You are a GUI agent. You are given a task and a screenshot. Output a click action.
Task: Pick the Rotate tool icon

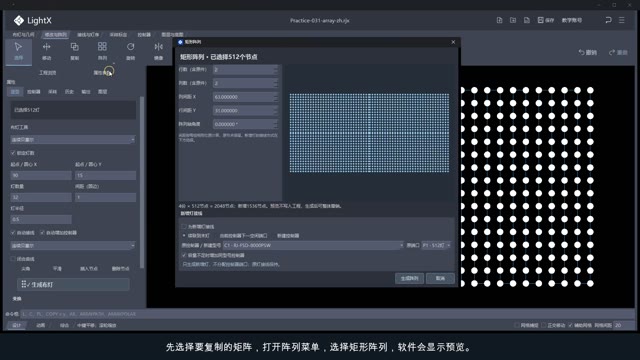pos(131,47)
